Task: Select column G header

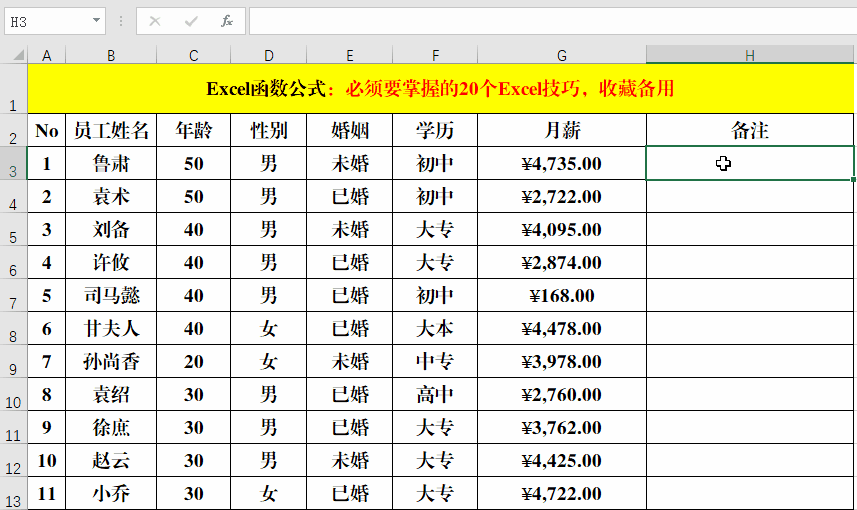Action: click(x=562, y=55)
